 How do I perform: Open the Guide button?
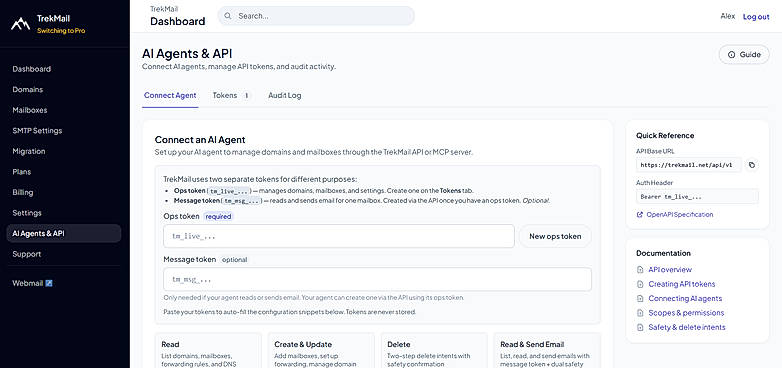[744, 55]
